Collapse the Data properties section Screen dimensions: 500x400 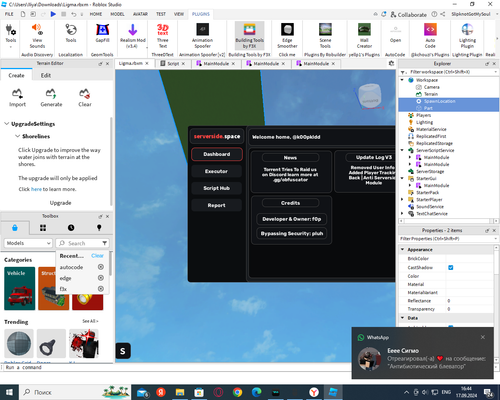pos(402,318)
